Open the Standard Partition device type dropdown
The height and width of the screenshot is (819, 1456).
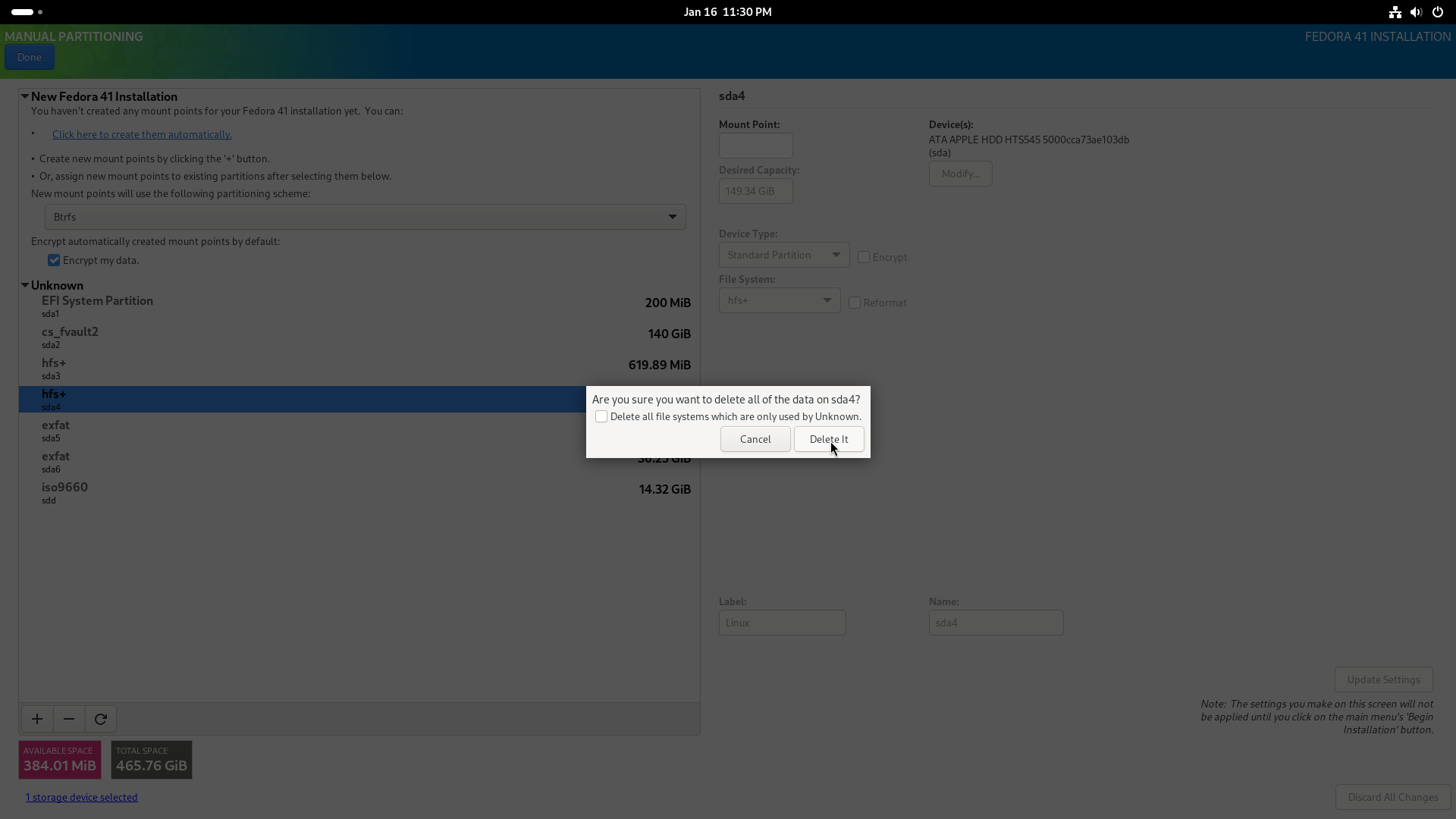pyautogui.click(x=784, y=255)
